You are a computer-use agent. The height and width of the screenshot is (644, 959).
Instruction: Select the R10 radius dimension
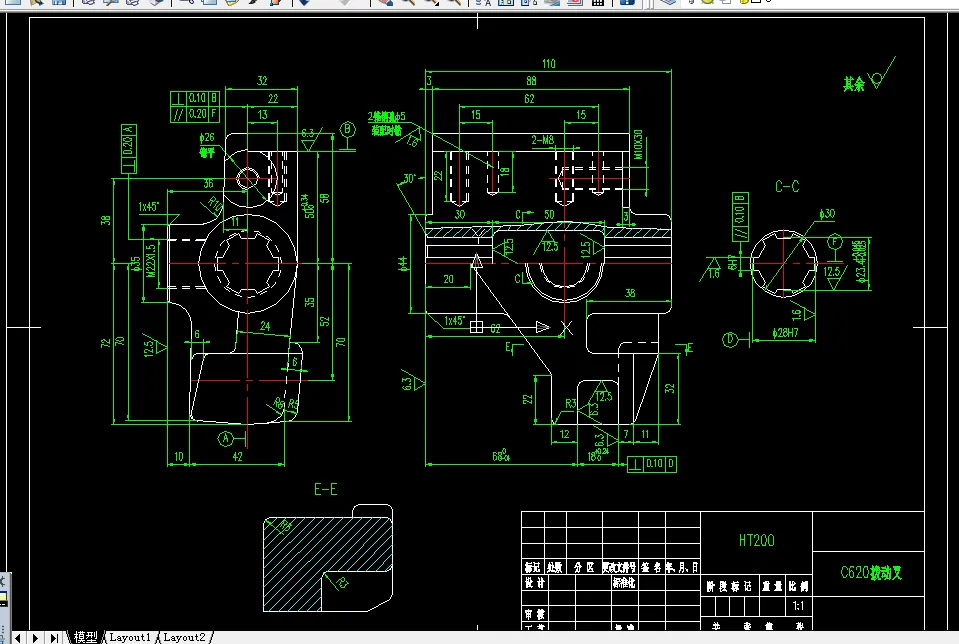tap(215, 204)
